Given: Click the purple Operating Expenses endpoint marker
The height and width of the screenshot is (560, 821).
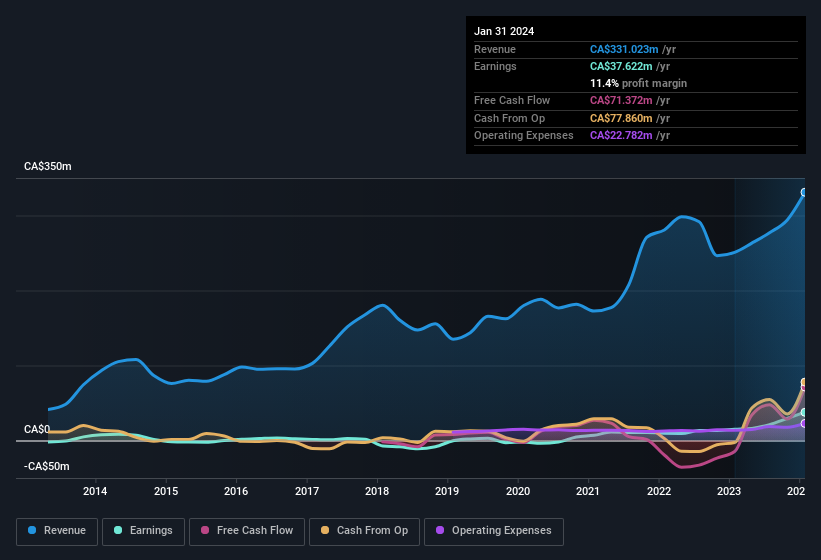Looking at the screenshot, I should (x=804, y=424).
